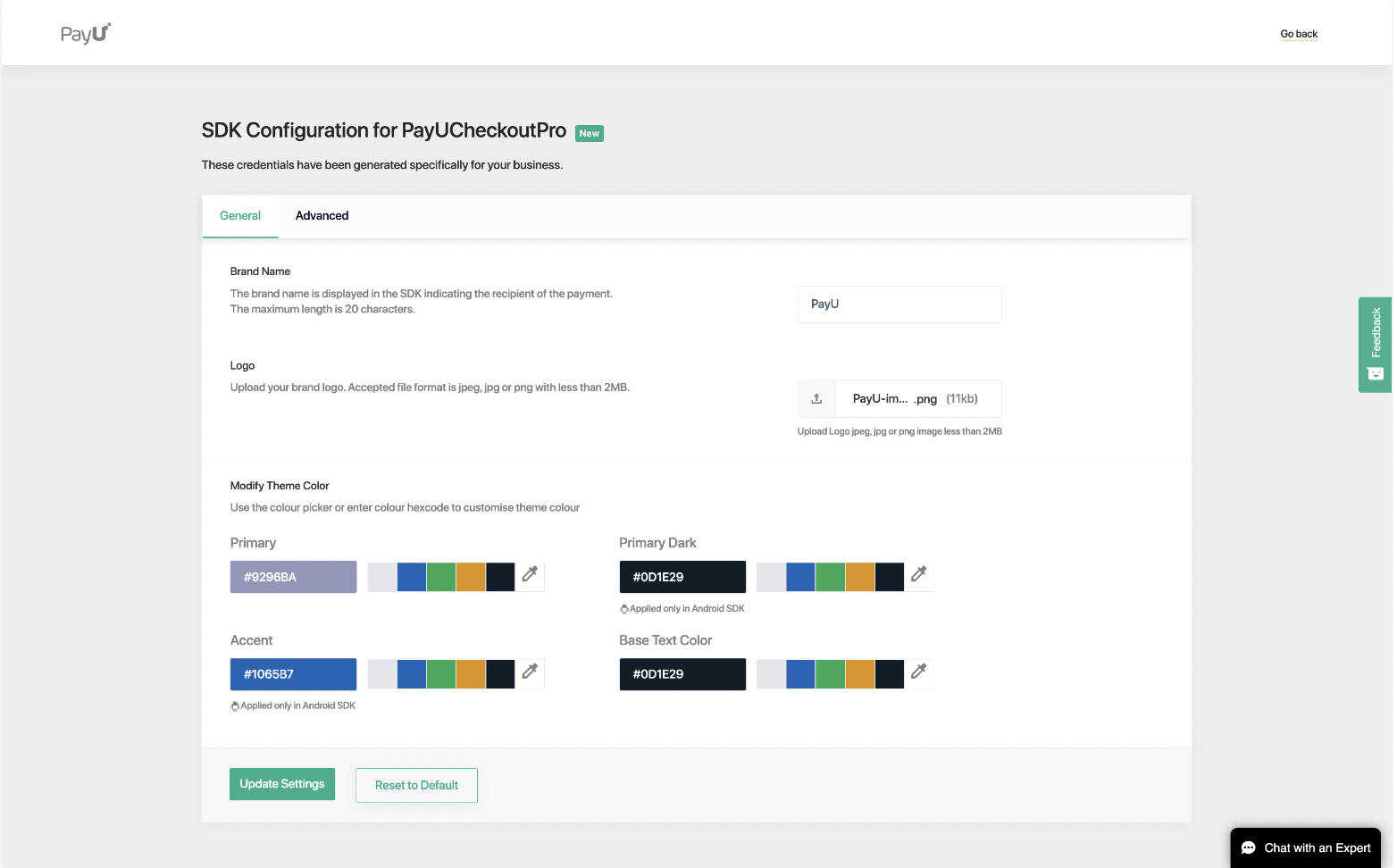Click the chat bubble icon
1397x868 pixels.
point(1249,848)
